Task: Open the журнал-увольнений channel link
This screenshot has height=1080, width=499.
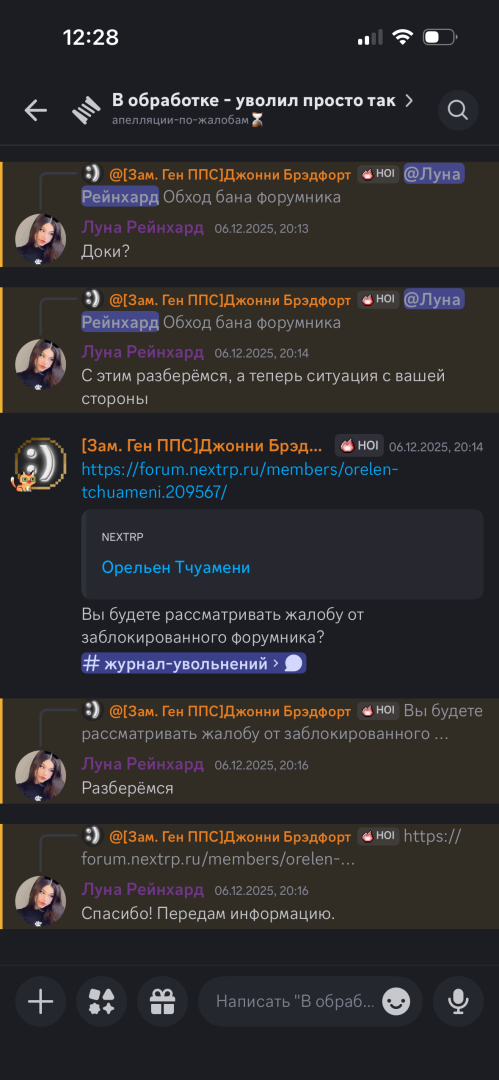Action: 194,664
